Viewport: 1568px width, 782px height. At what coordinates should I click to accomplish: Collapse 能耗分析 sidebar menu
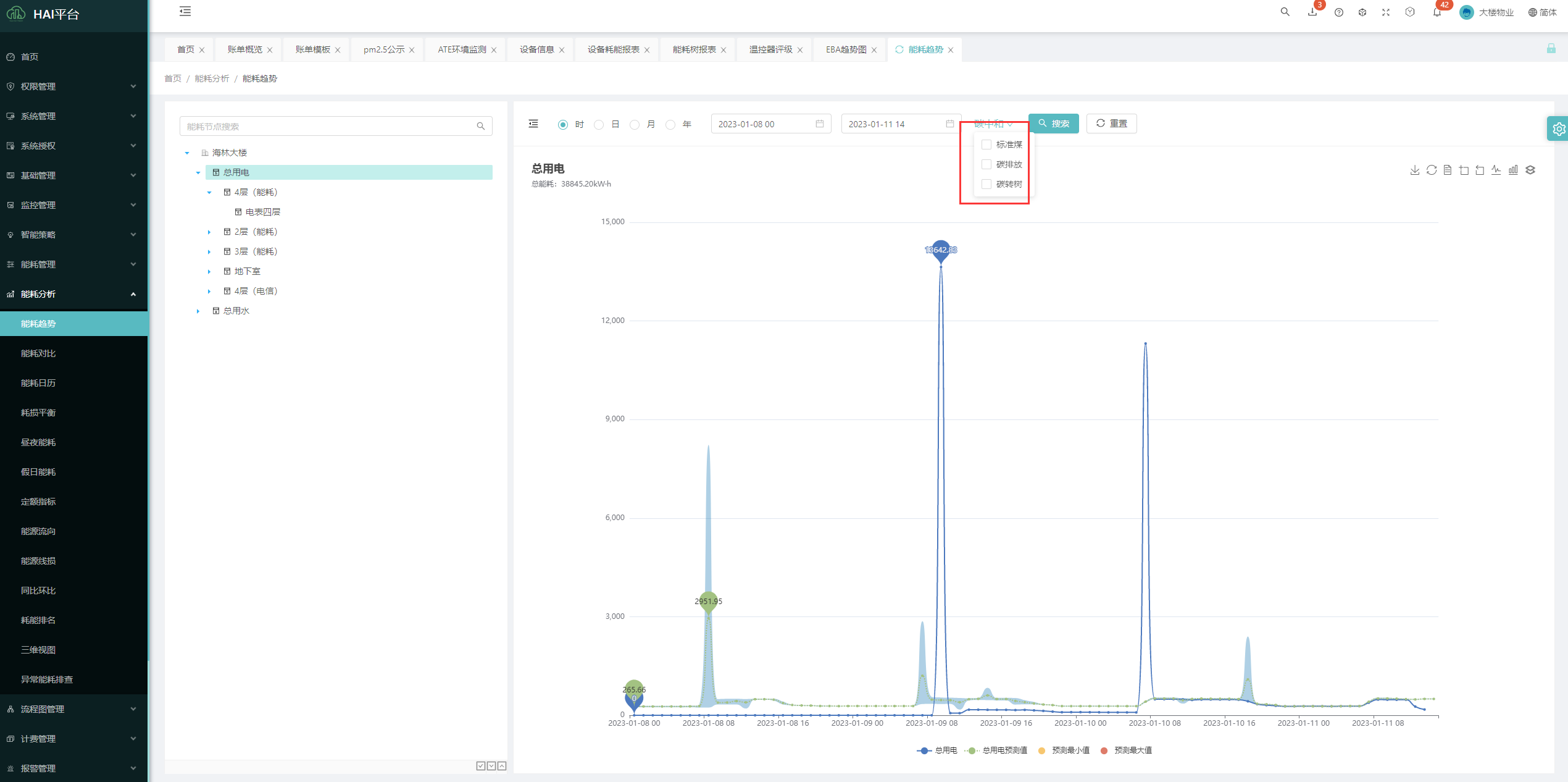tap(74, 294)
